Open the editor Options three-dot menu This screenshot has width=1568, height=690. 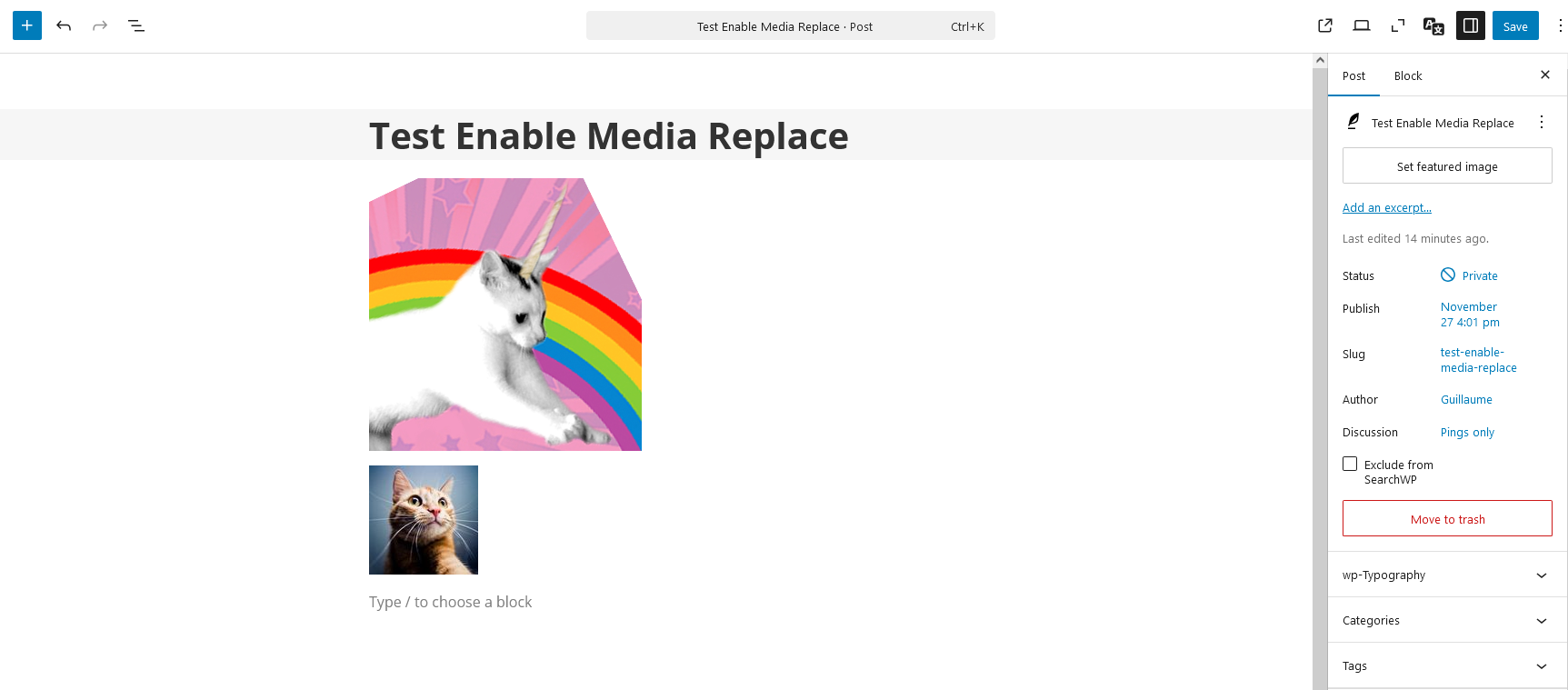1560,25
